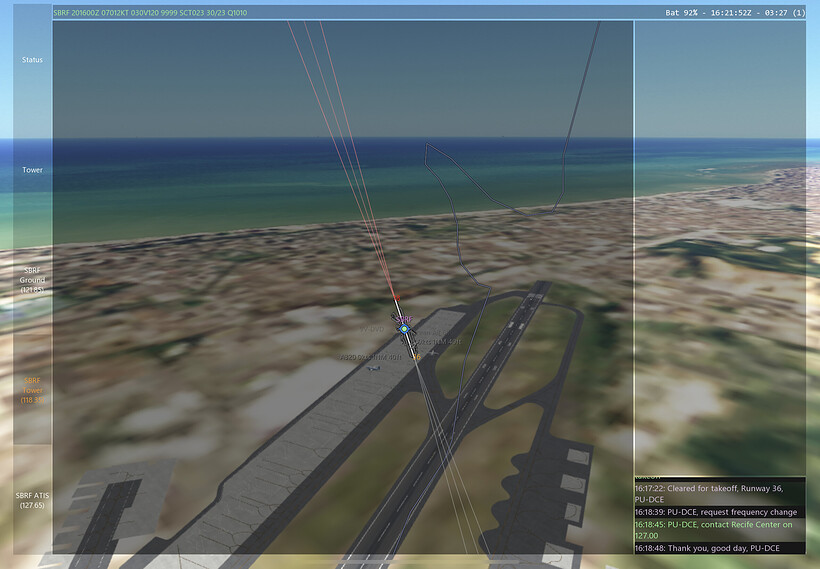Click the faded DVD callsign label

pyautogui.click(x=372, y=329)
